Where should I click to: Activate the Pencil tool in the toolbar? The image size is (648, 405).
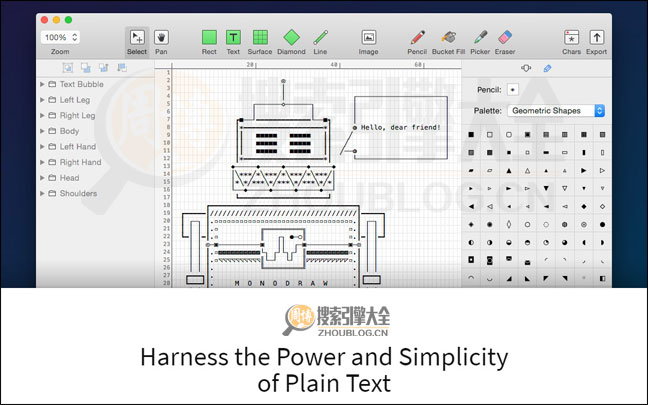click(417, 42)
